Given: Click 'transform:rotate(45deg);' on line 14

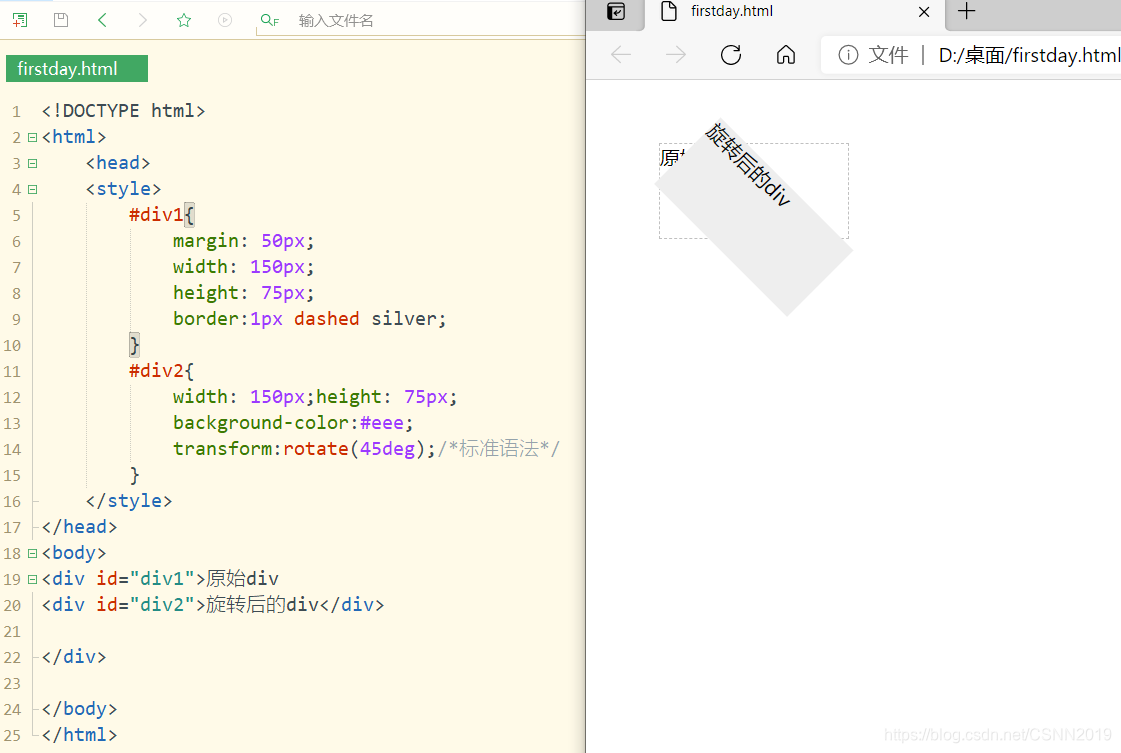Looking at the screenshot, I should 304,448.
